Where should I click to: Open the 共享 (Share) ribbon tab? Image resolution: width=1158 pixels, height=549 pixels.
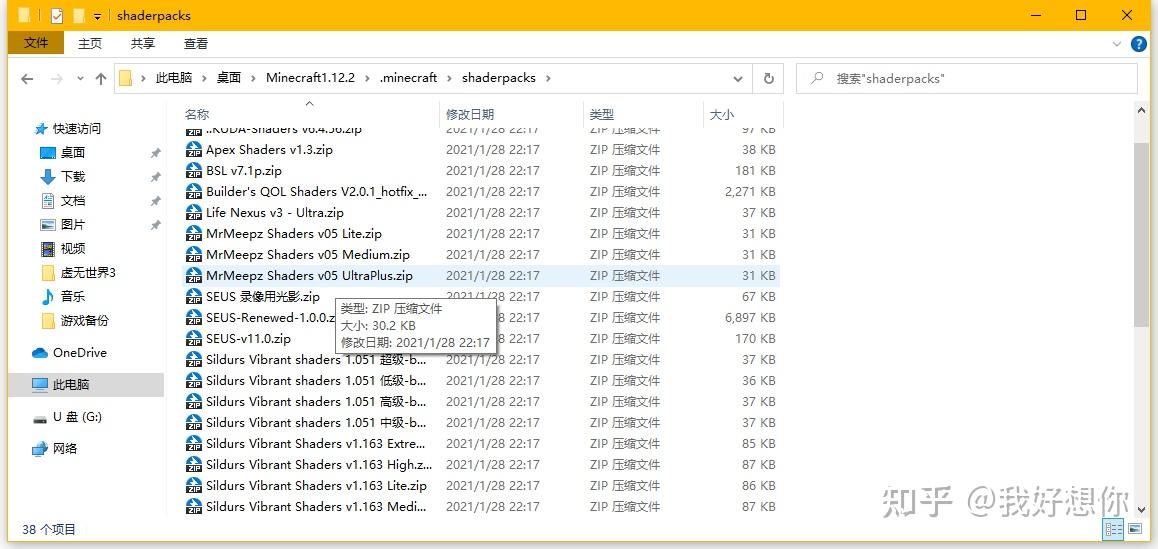coord(143,44)
